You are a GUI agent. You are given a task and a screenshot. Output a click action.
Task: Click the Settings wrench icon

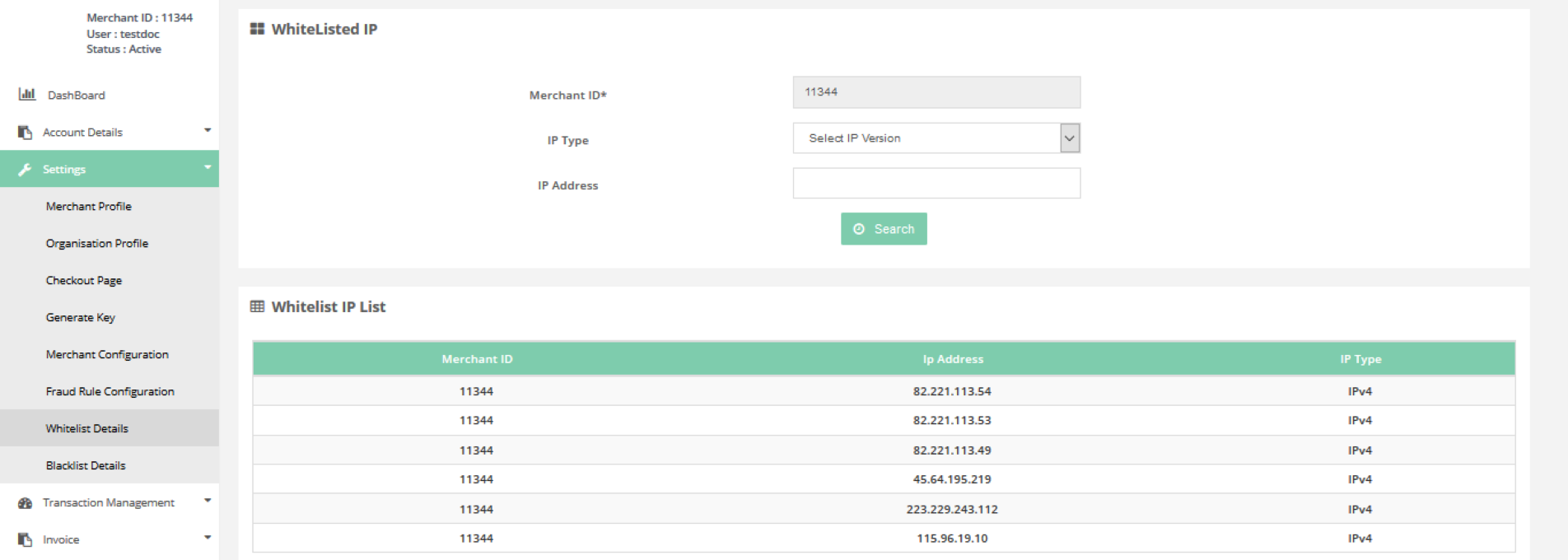[26, 169]
